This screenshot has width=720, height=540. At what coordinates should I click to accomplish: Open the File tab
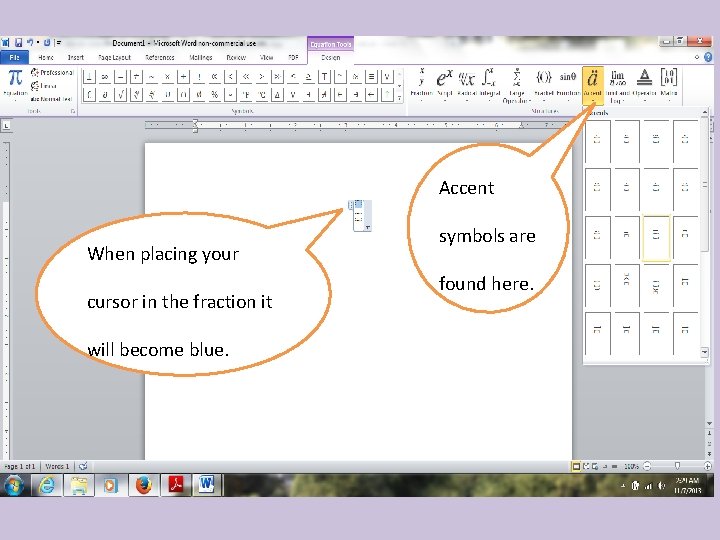click(x=15, y=57)
